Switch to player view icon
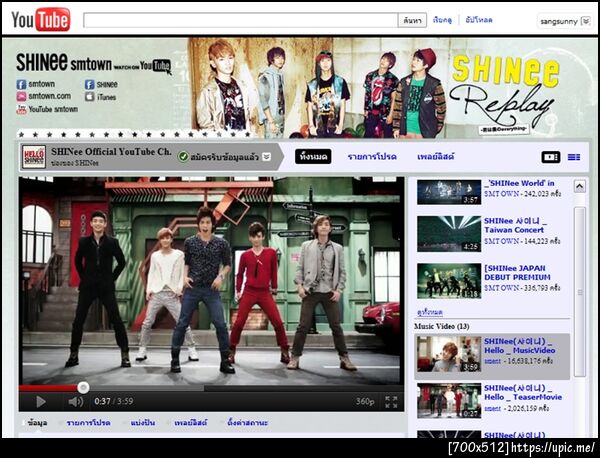 tap(551, 157)
